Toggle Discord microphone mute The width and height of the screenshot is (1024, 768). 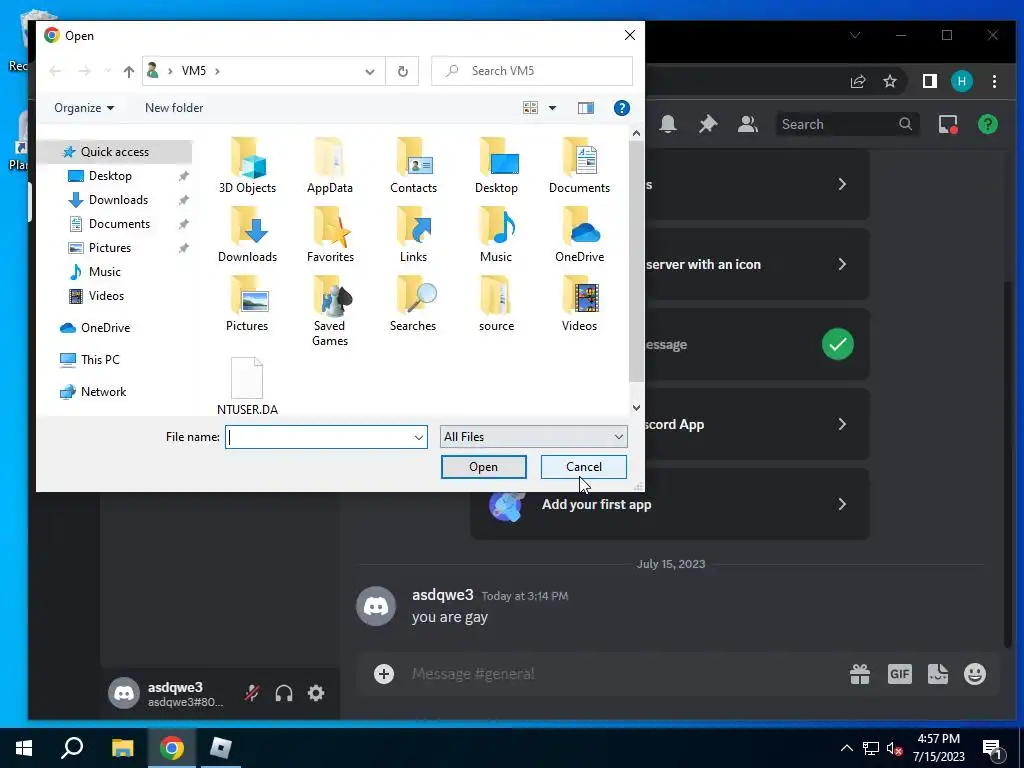(x=251, y=693)
